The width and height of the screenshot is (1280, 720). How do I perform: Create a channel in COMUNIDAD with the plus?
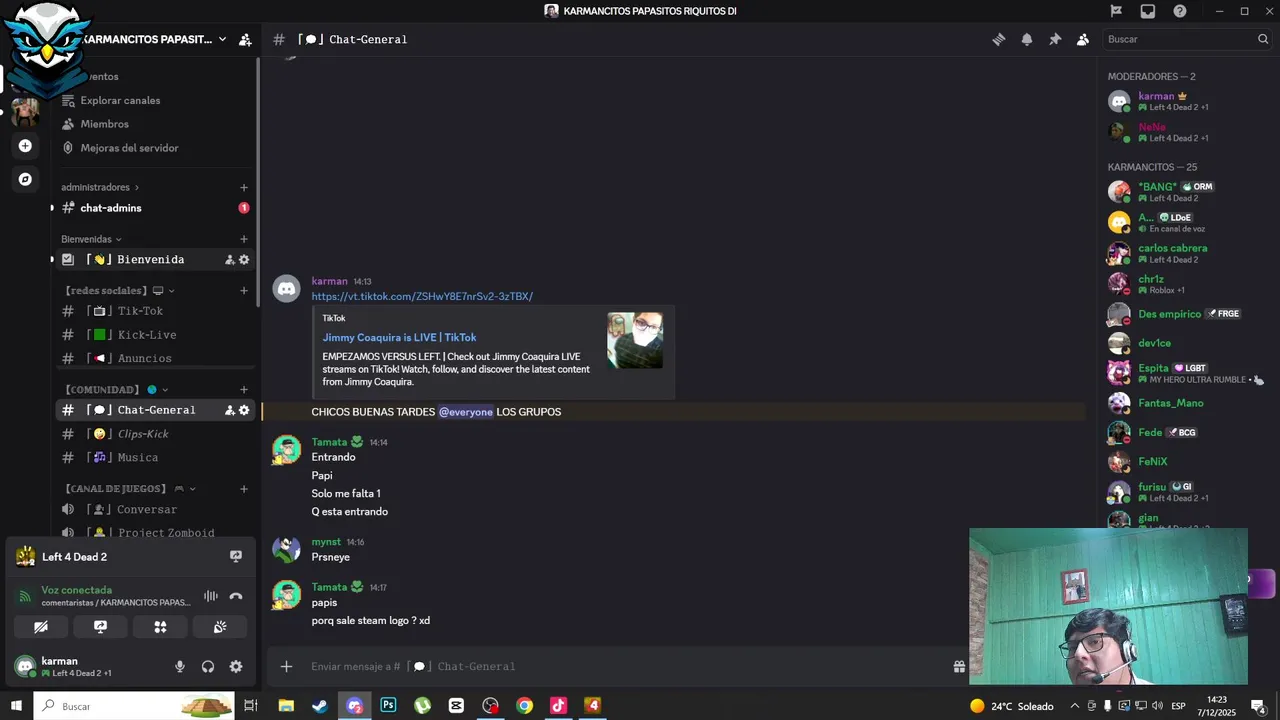coord(244,390)
